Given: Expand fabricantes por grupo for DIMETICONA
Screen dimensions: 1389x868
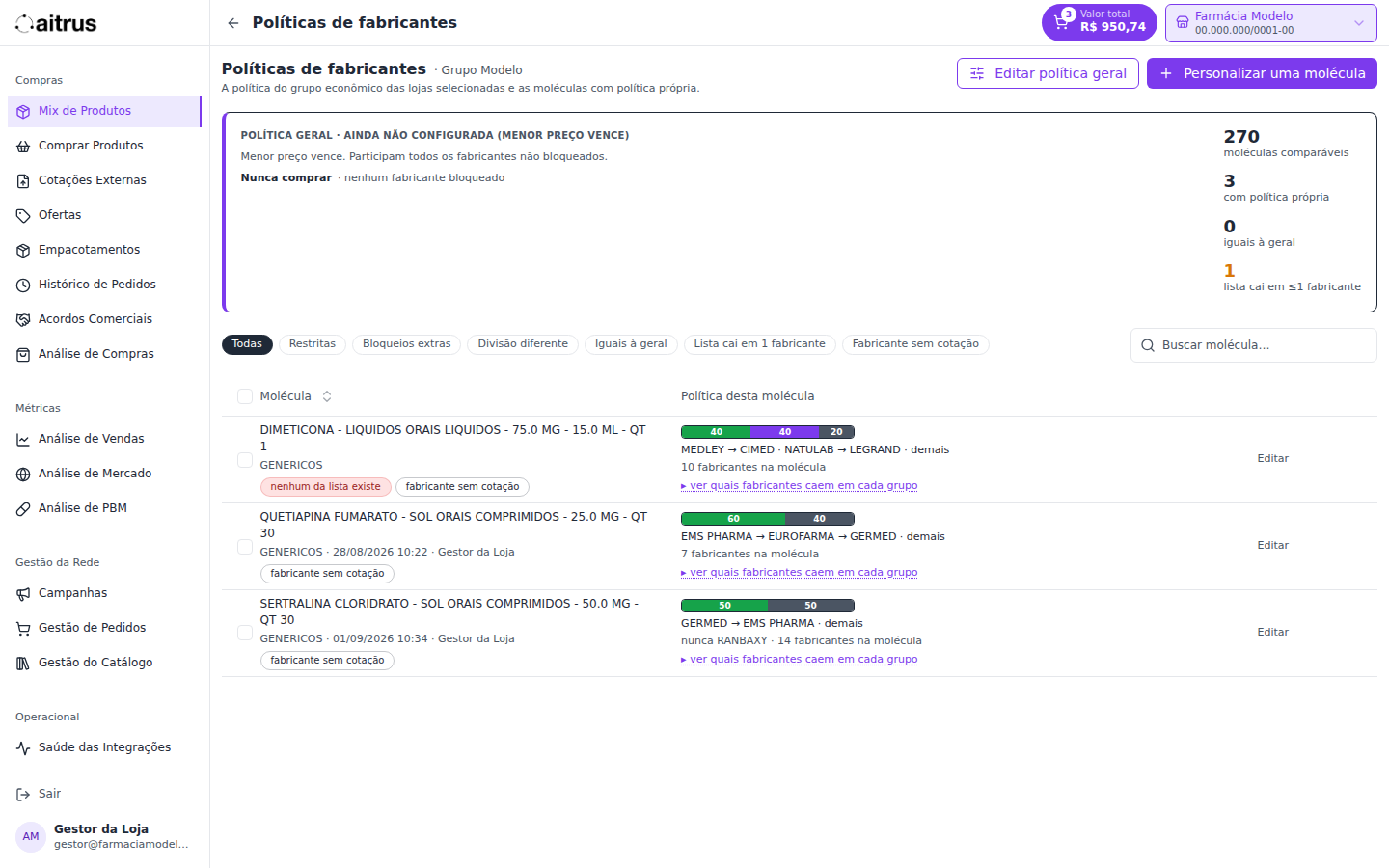Looking at the screenshot, I should click(x=800, y=486).
